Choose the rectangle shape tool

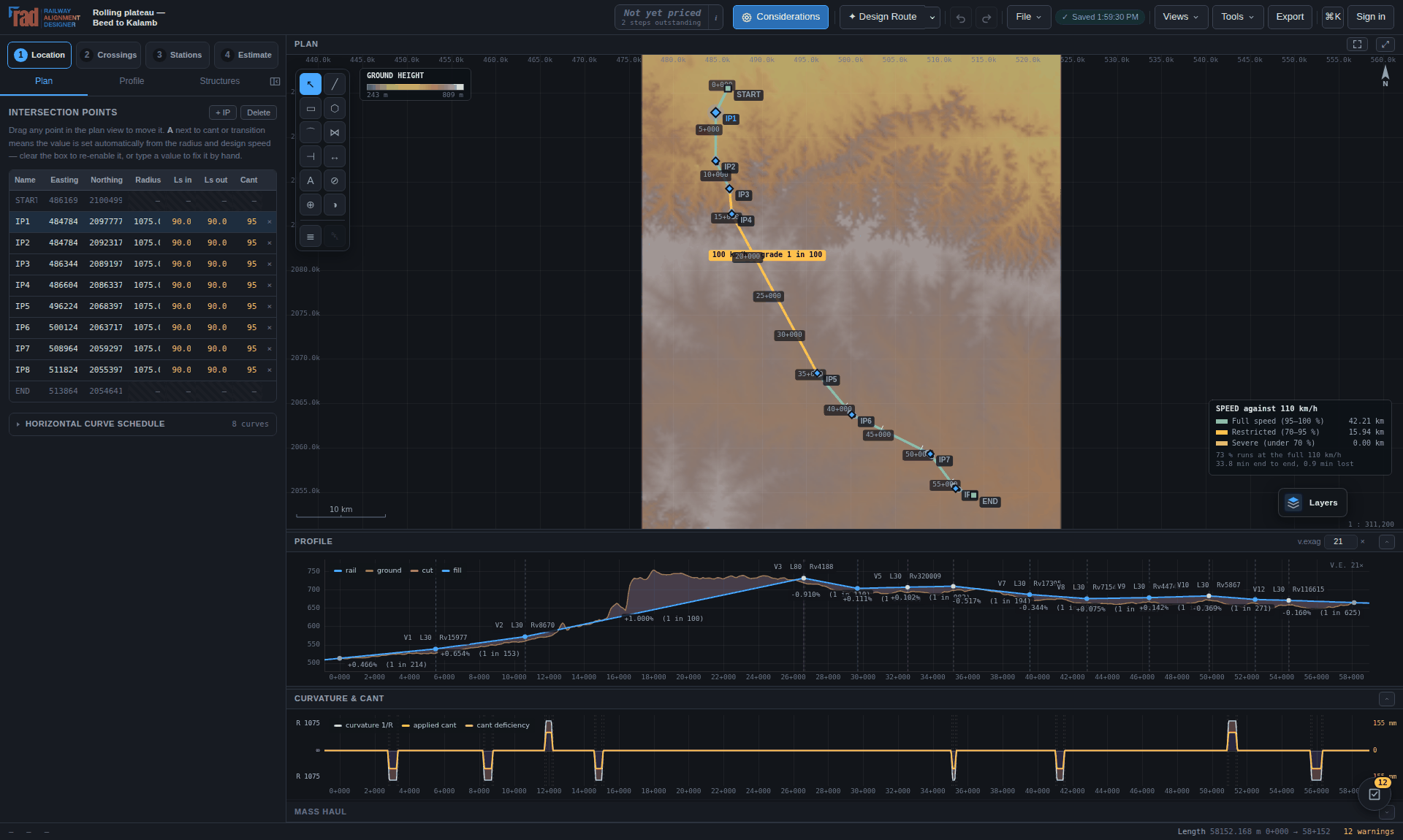coord(311,108)
